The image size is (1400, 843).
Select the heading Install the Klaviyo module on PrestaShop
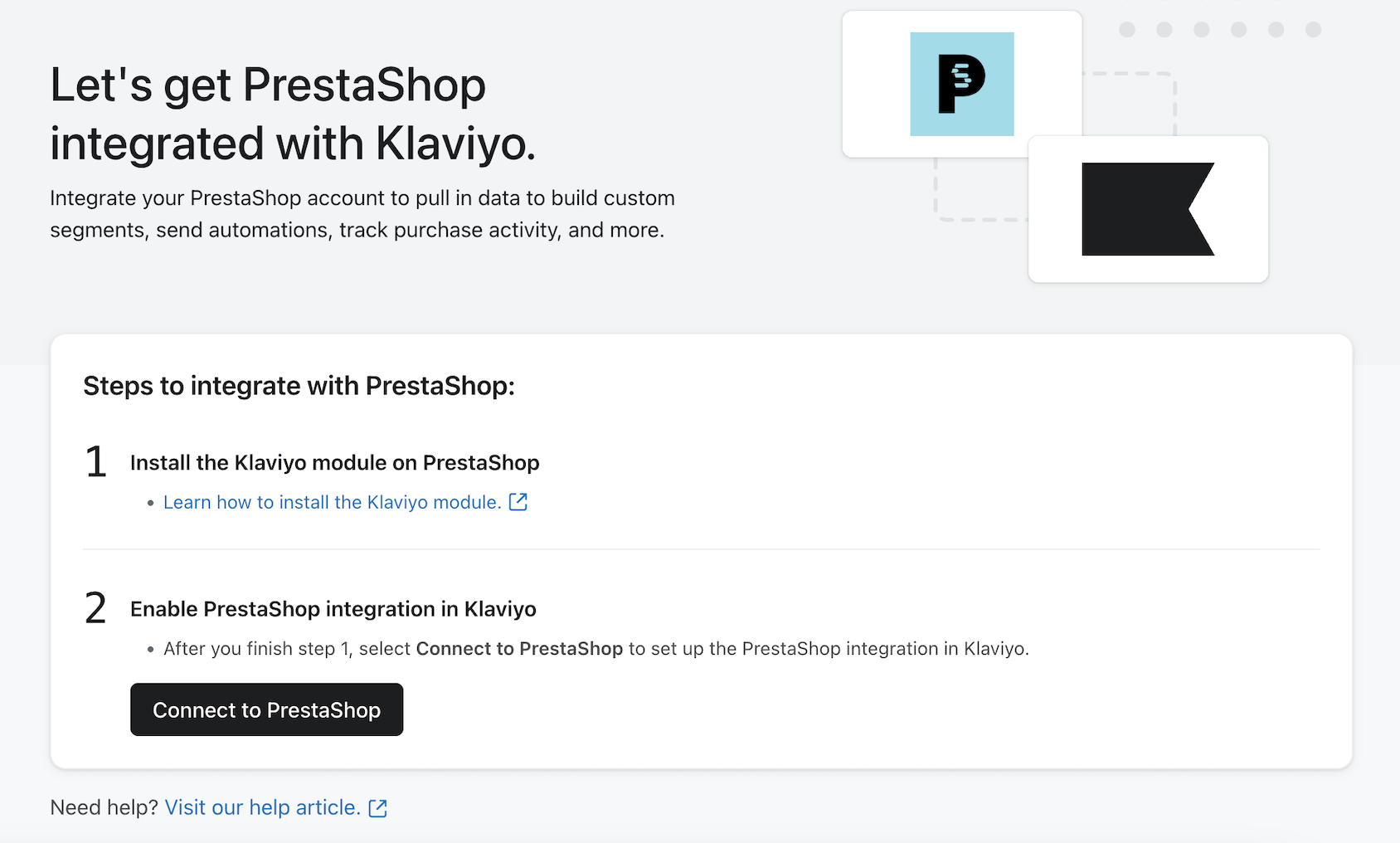click(x=334, y=462)
